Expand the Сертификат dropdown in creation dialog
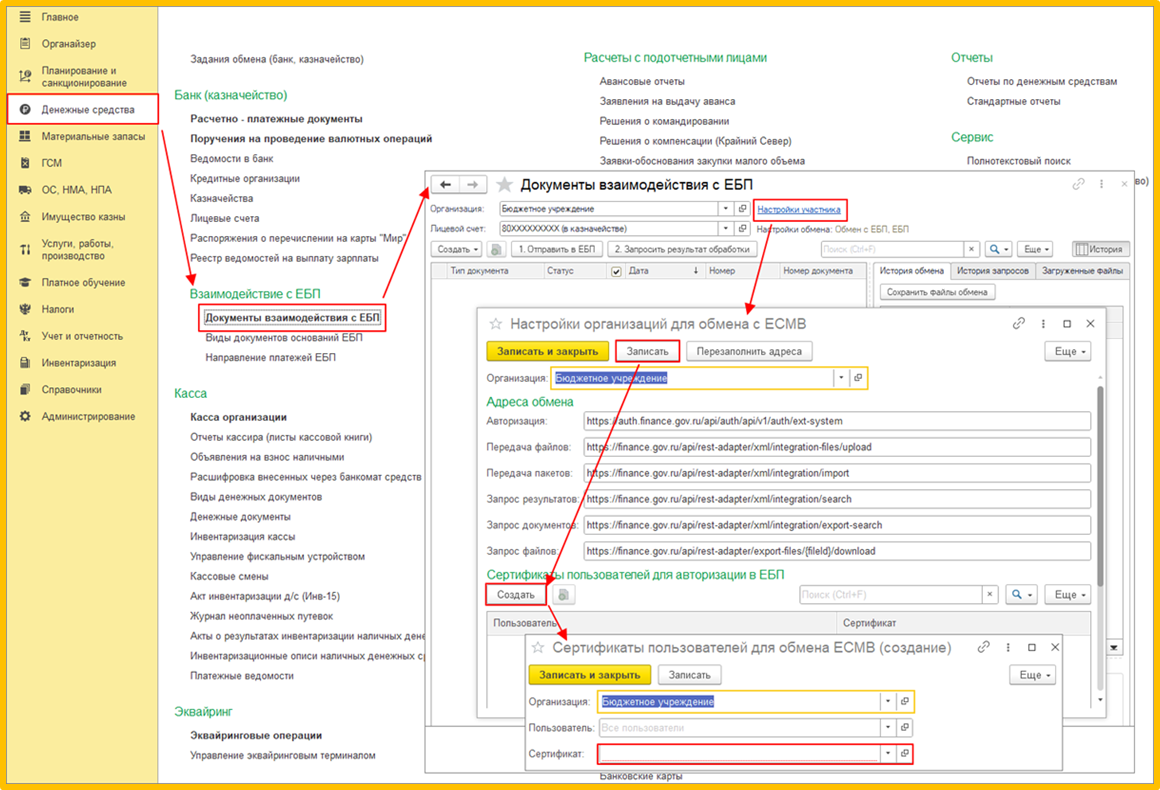The height and width of the screenshot is (790, 1160). pyautogui.click(x=888, y=753)
